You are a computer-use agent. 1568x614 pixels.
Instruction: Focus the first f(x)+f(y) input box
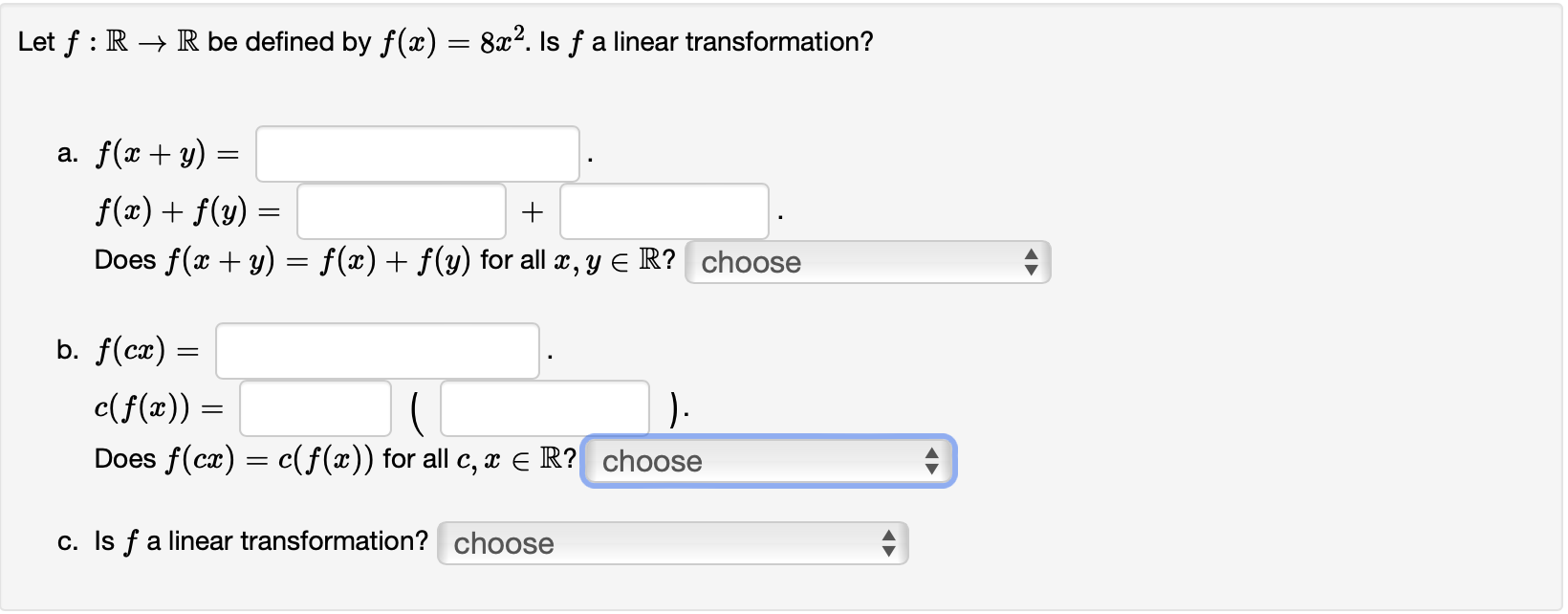(401, 210)
